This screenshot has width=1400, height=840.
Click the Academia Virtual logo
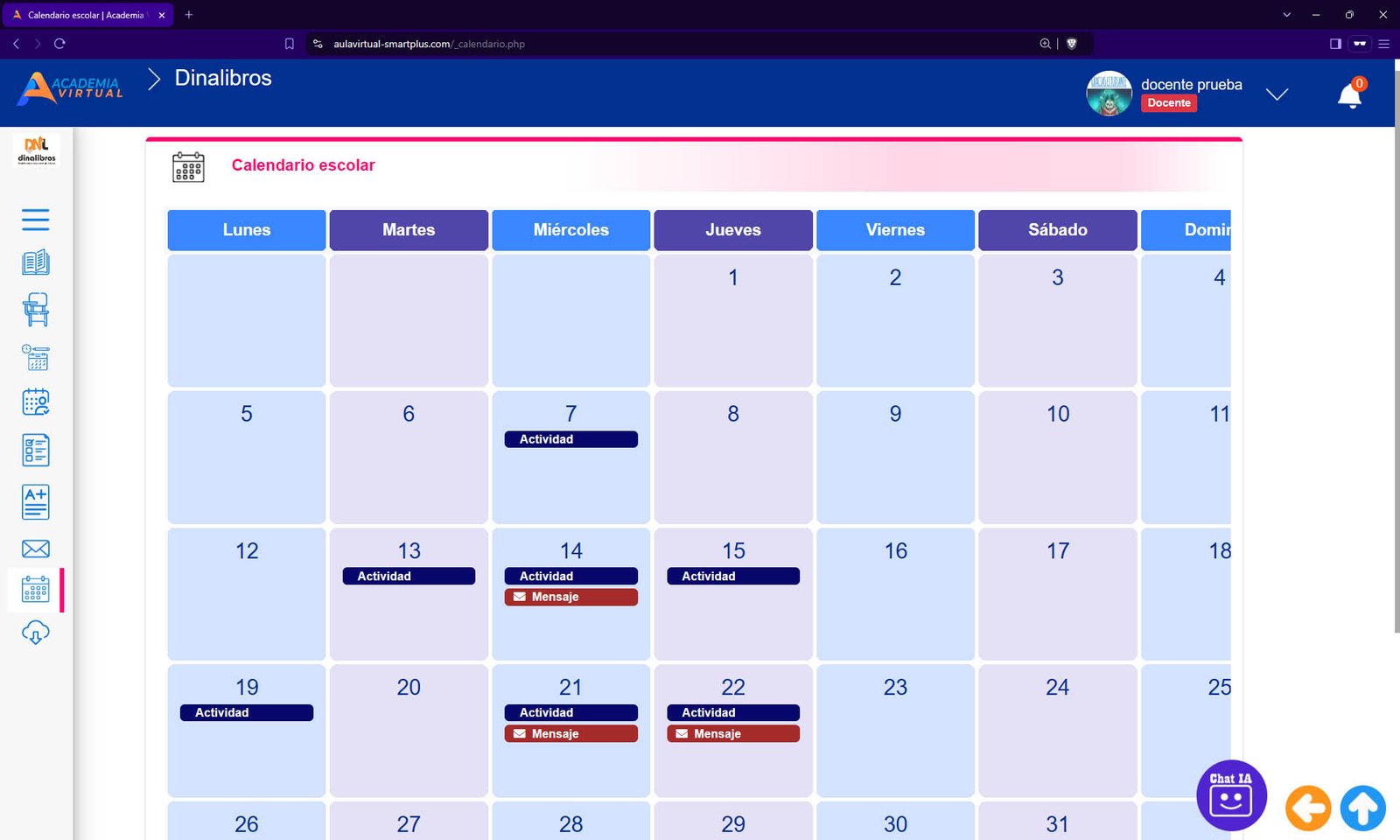[71, 88]
